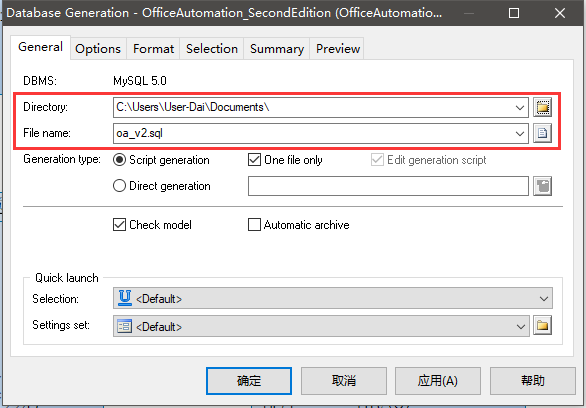Expand the Directory dropdown arrow
The height and width of the screenshot is (408, 586).
519,108
